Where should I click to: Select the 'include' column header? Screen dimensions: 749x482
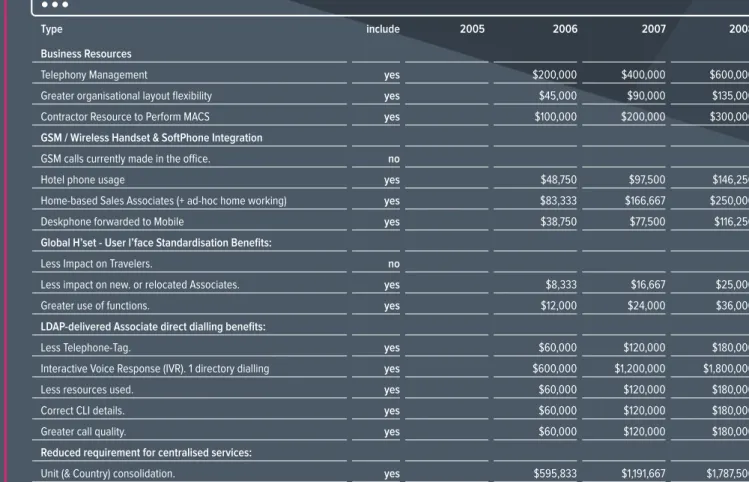[383, 29]
